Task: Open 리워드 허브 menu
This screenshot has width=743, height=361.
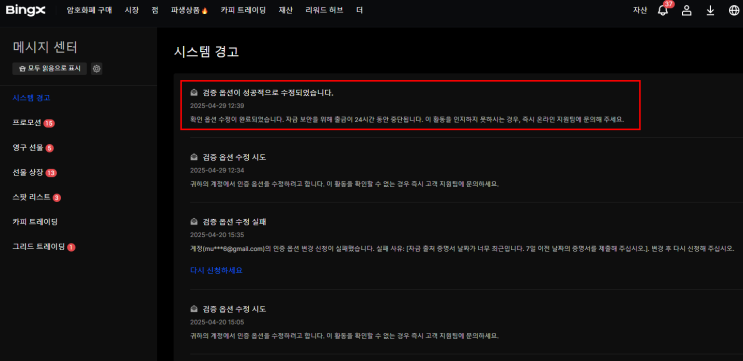Action: click(325, 10)
